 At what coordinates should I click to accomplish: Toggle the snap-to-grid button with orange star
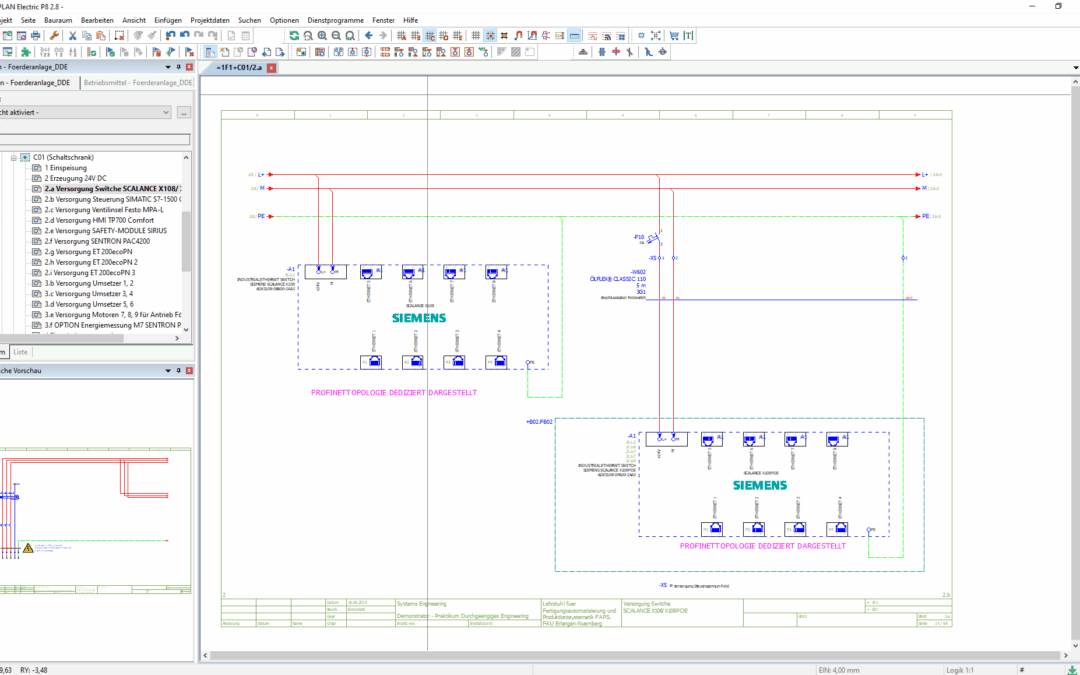[x=490, y=36]
